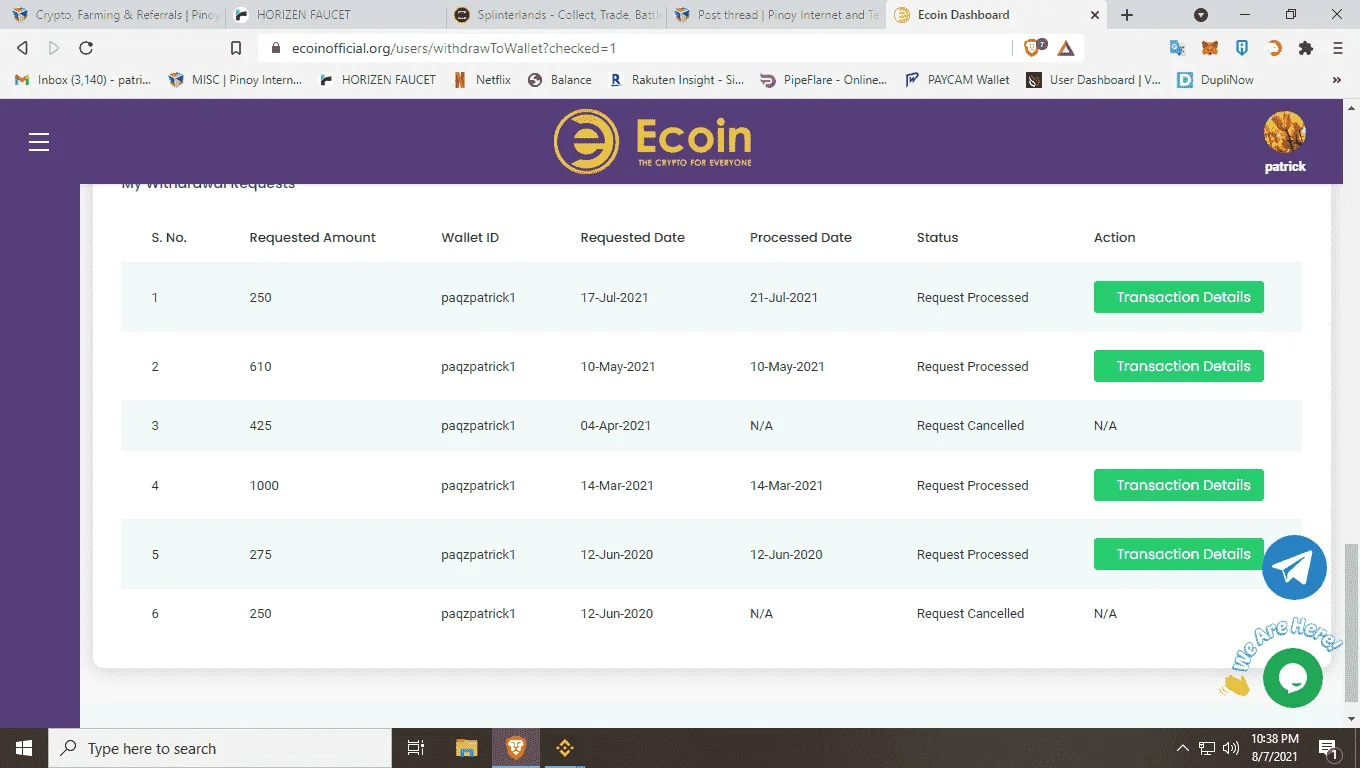This screenshot has width=1360, height=768.
Task: Open the volume control in system tray
Action: [x=1230, y=748]
